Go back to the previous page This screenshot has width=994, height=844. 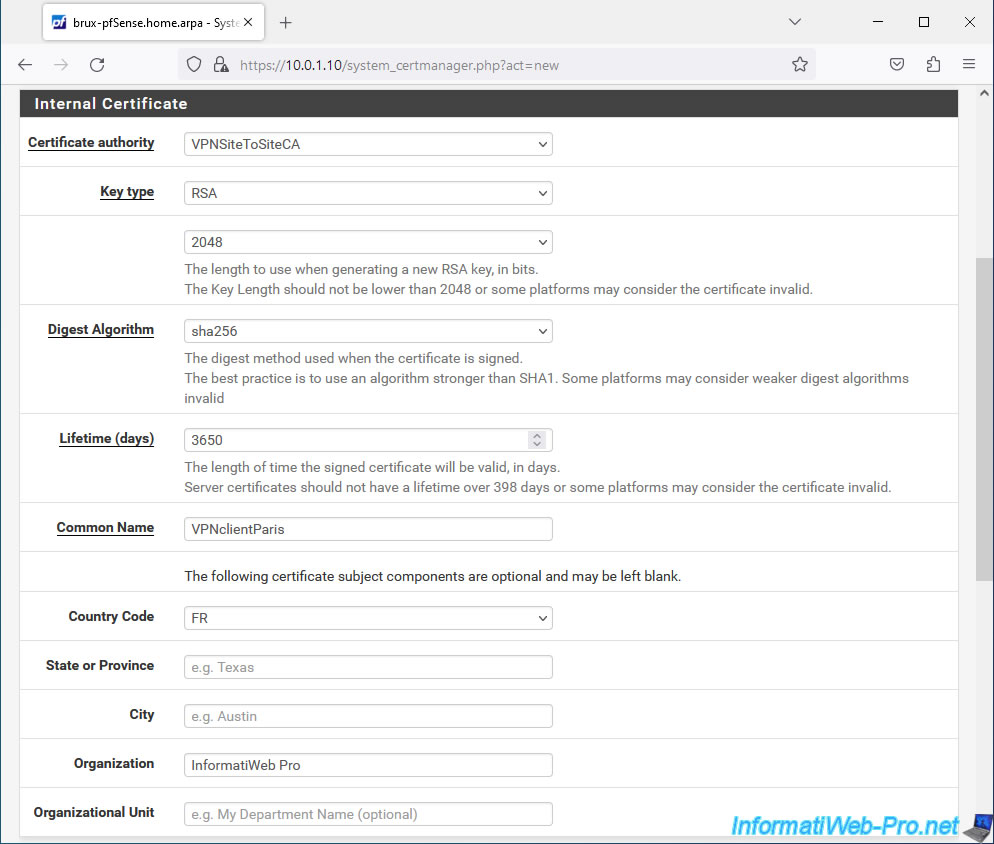tap(25, 65)
